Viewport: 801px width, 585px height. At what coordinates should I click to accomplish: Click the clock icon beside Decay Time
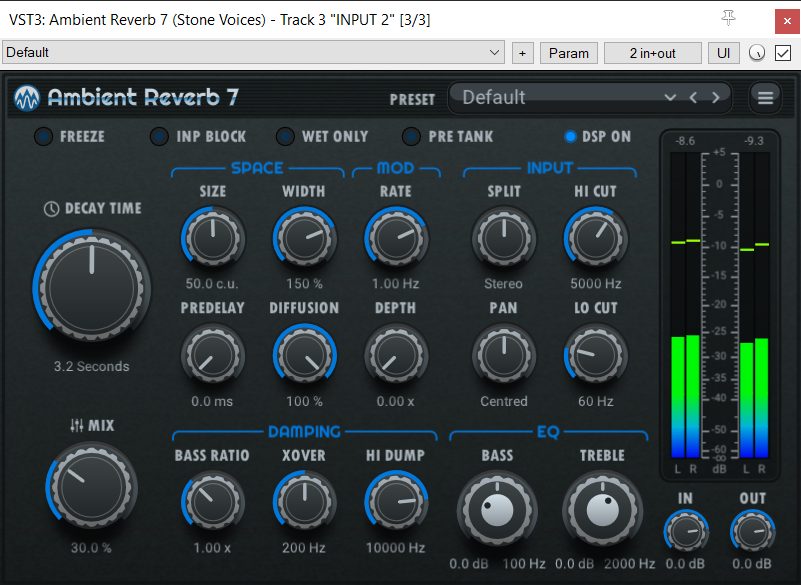pos(51,208)
